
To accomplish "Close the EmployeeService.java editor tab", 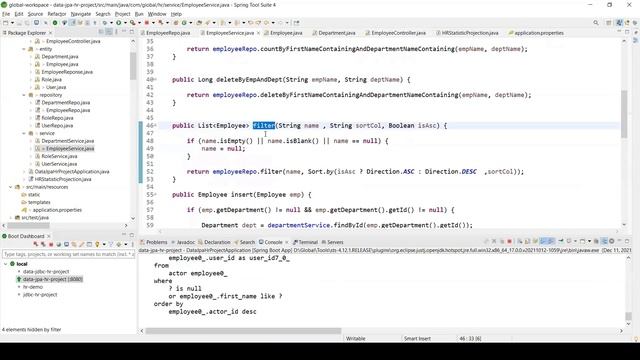I will coord(258,33).
